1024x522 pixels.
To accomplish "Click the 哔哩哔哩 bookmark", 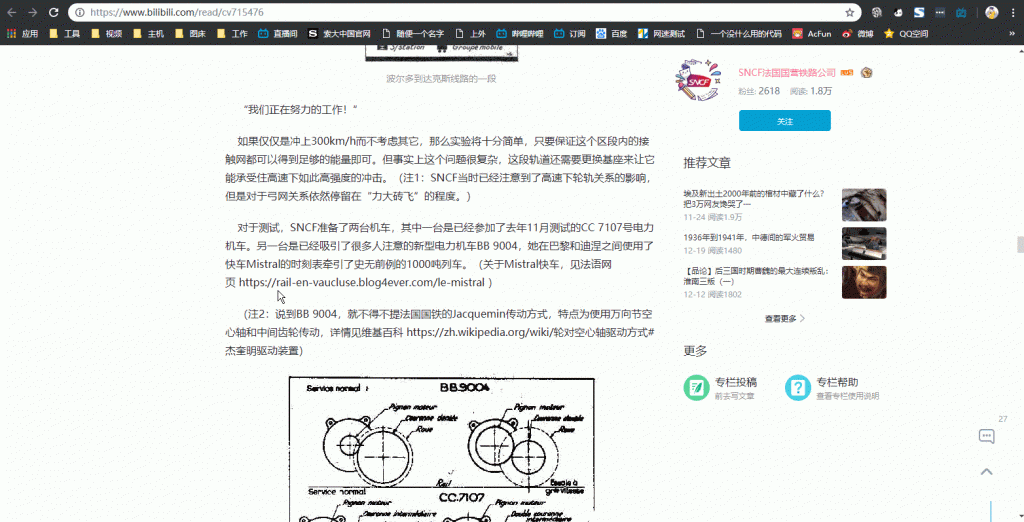I will coord(519,33).
